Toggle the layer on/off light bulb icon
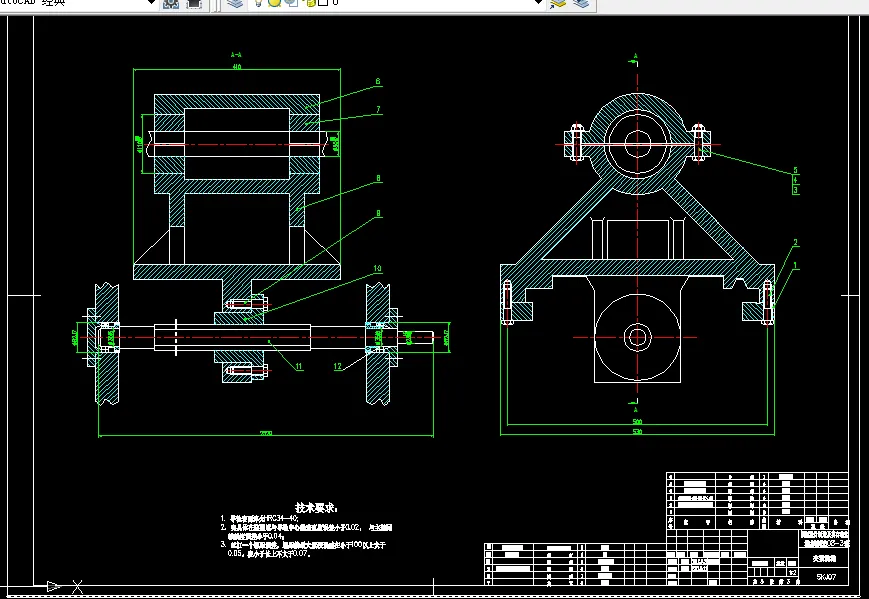The image size is (869, 599). [x=257, y=3]
